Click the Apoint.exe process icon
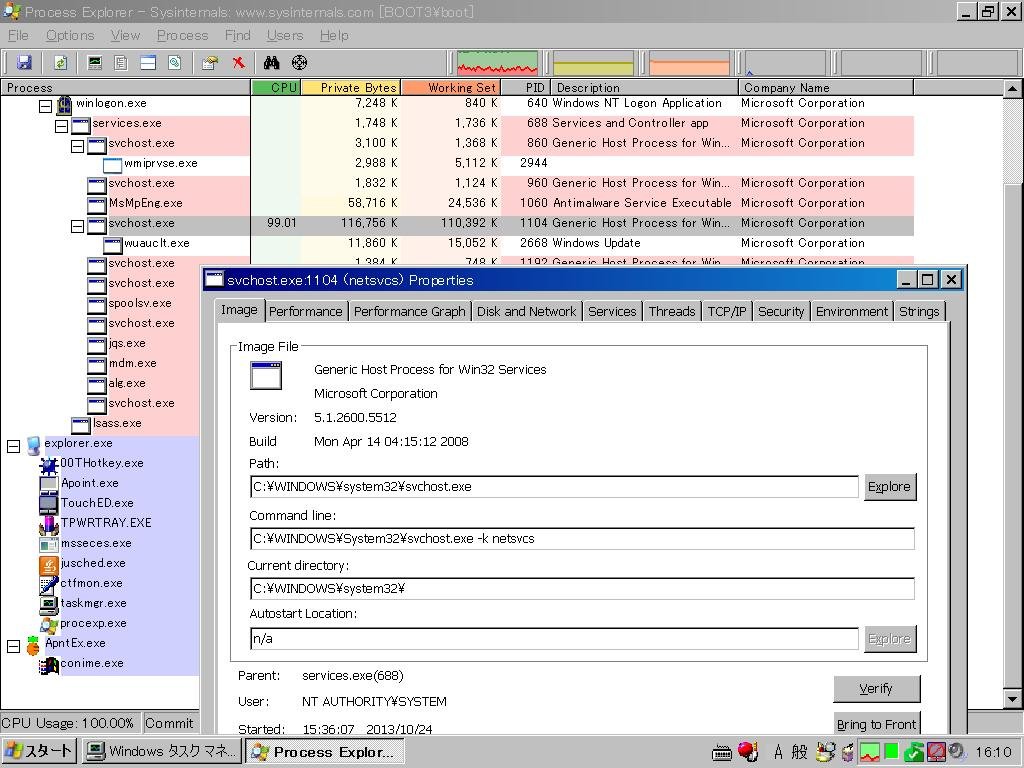 [x=49, y=485]
